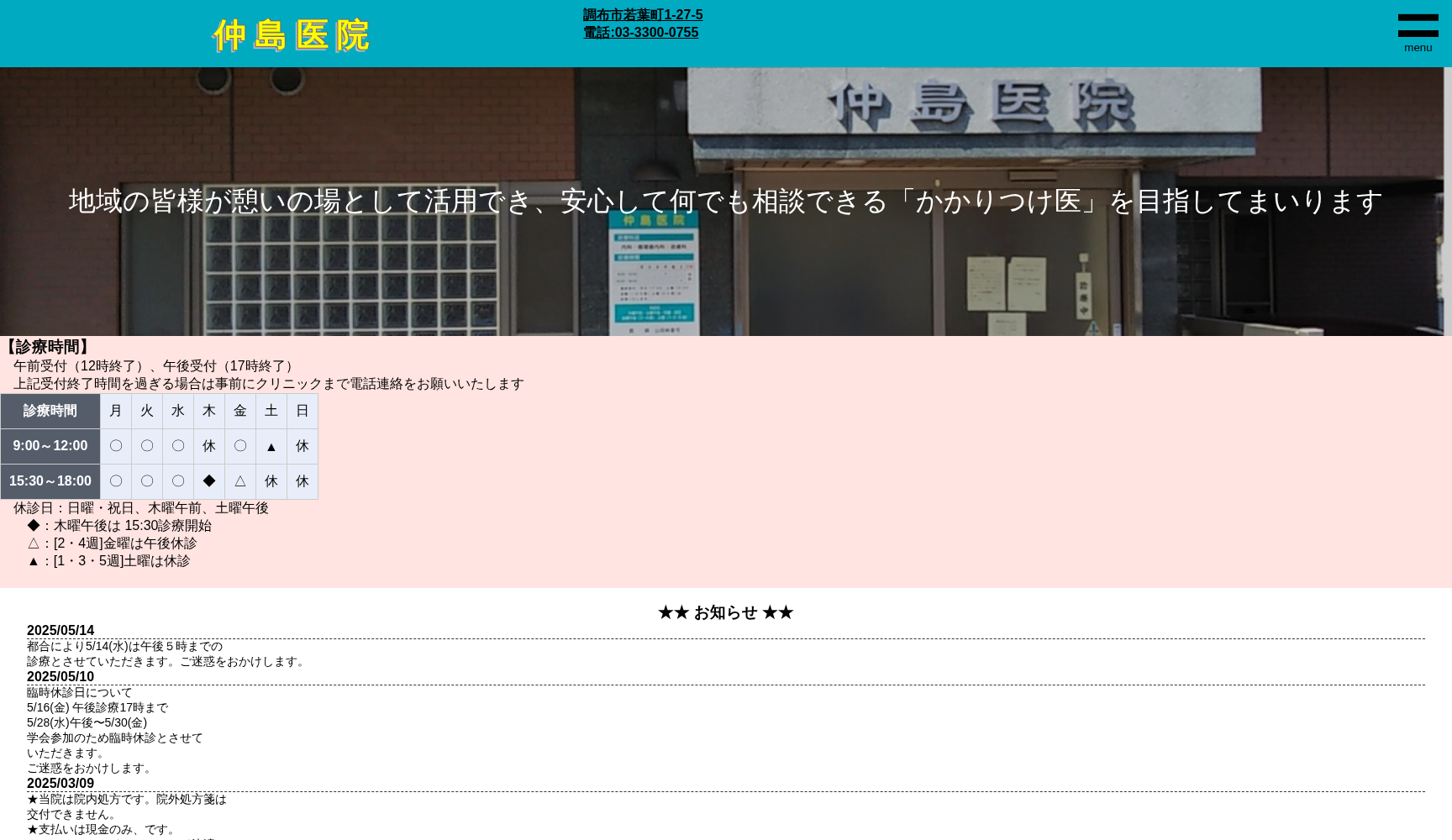Screen dimensions: 1452x840
Task: Click the menu label under hamburger icon
Action: coord(1418,48)
